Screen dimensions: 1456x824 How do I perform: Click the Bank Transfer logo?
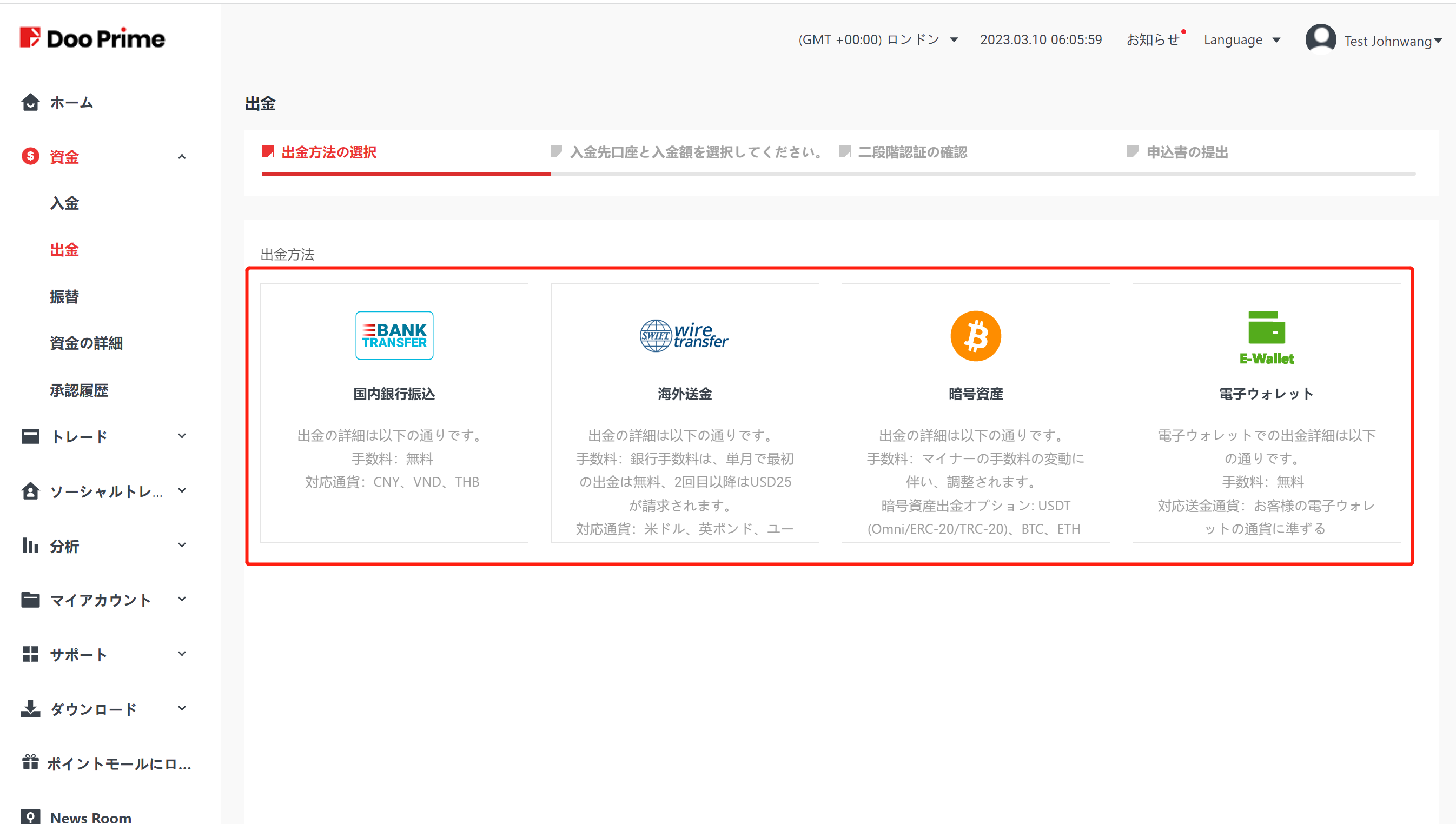pos(394,336)
